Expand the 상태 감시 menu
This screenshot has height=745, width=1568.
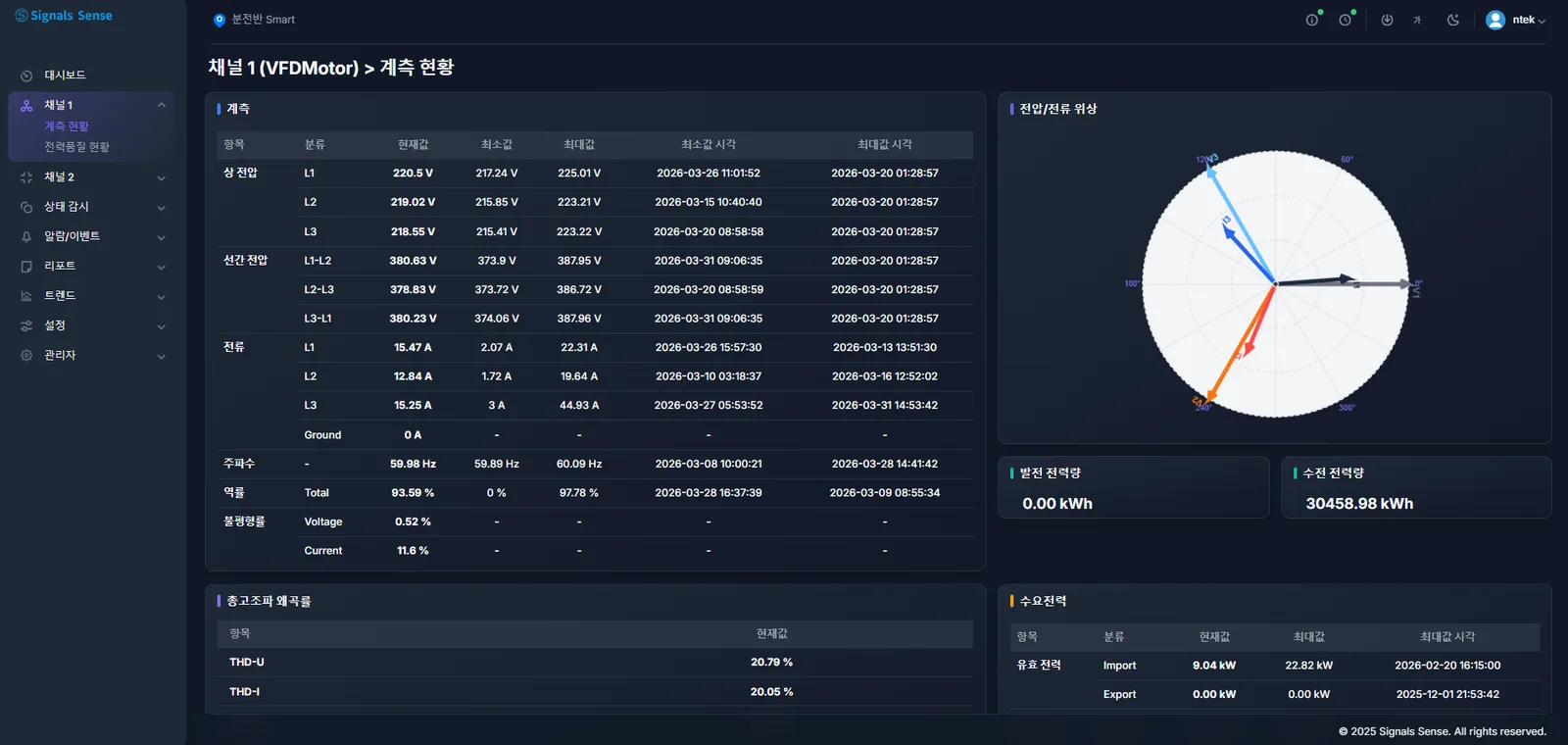93,207
